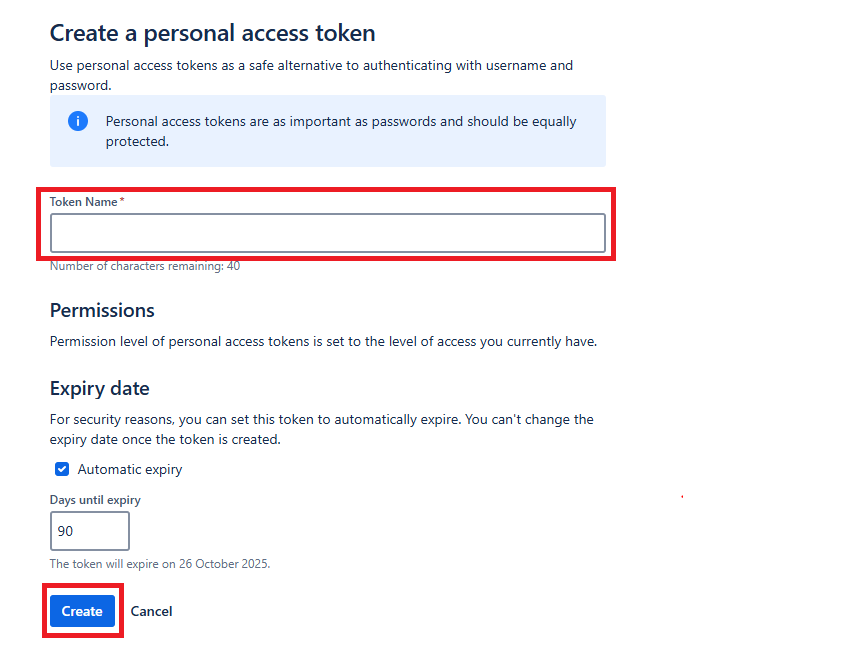Click the Create a personal access token title
848x666 pixels.
[212, 33]
